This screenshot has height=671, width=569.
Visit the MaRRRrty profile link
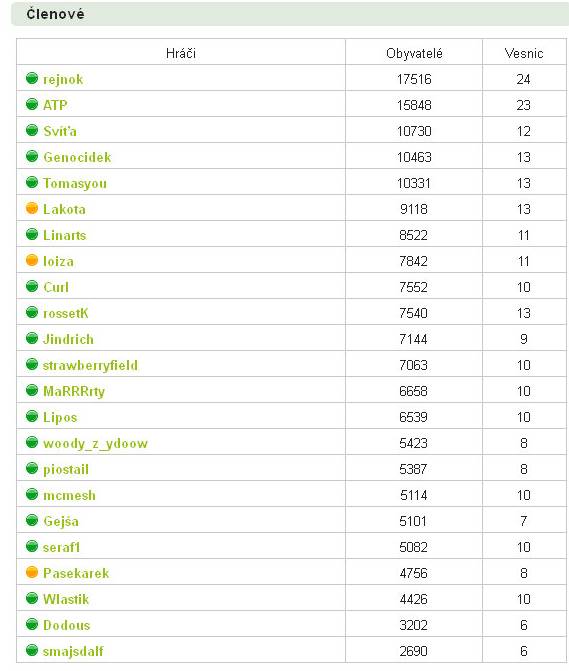click(x=74, y=391)
